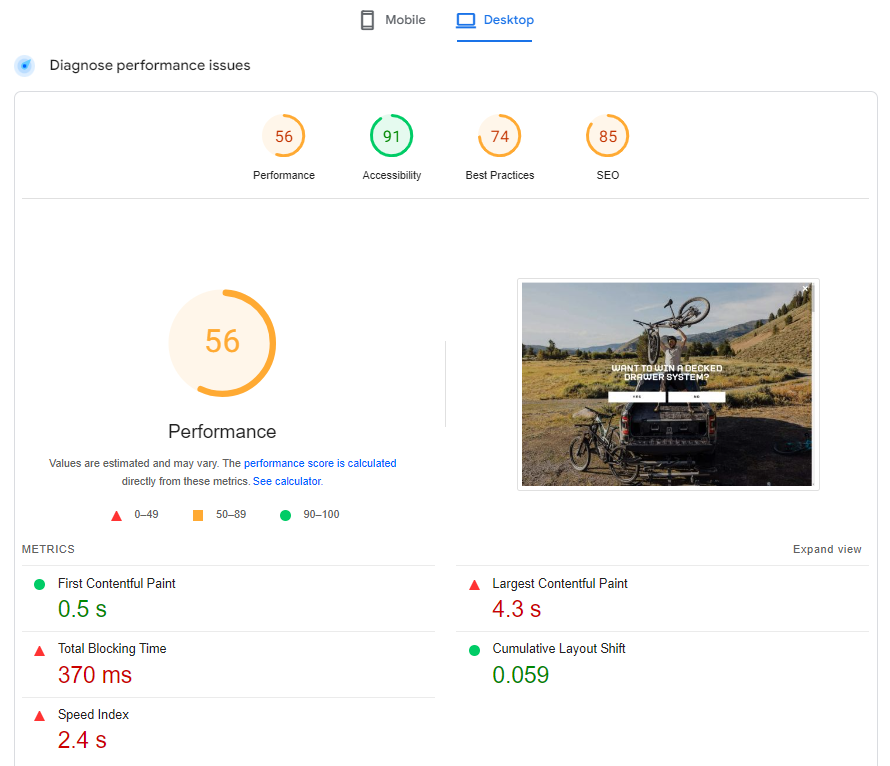890x766 pixels.
Task: Click the green circle beside First Contentful Paint
Action: click(x=40, y=584)
